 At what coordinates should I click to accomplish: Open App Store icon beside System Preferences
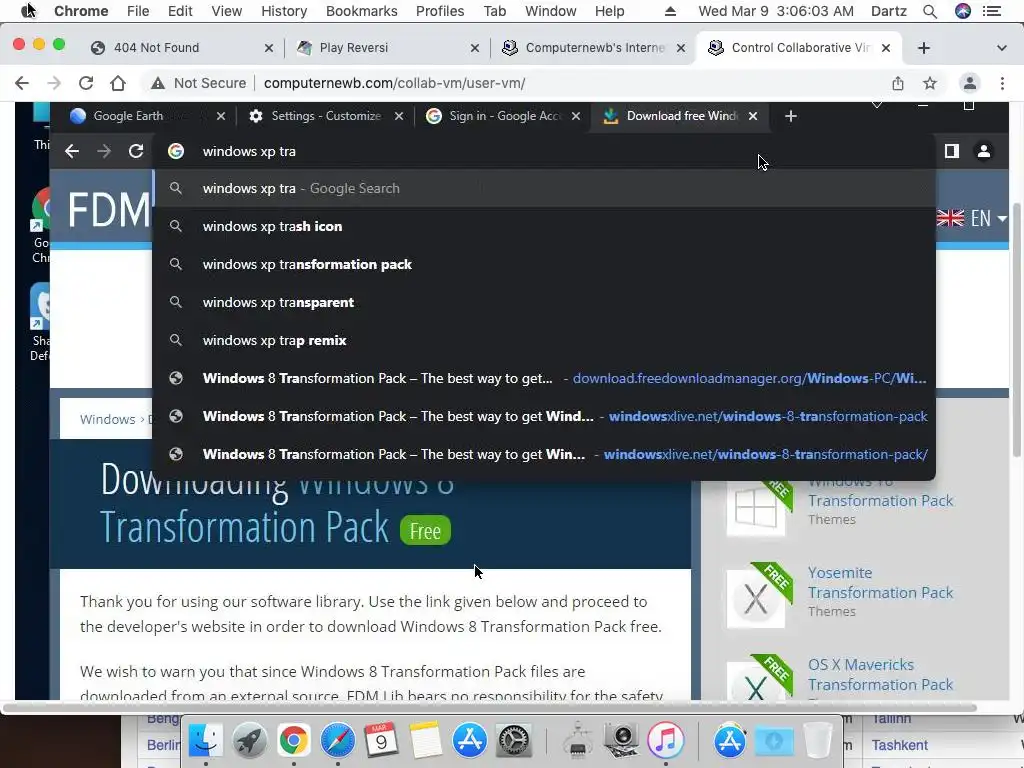click(x=470, y=741)
